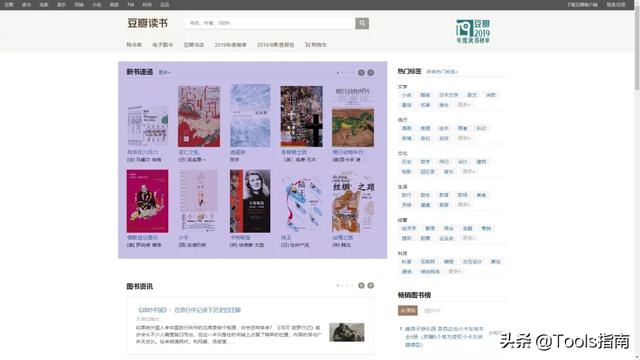
Task: Expand 更多 in the 科技 tag group
Action: [455, 272]
